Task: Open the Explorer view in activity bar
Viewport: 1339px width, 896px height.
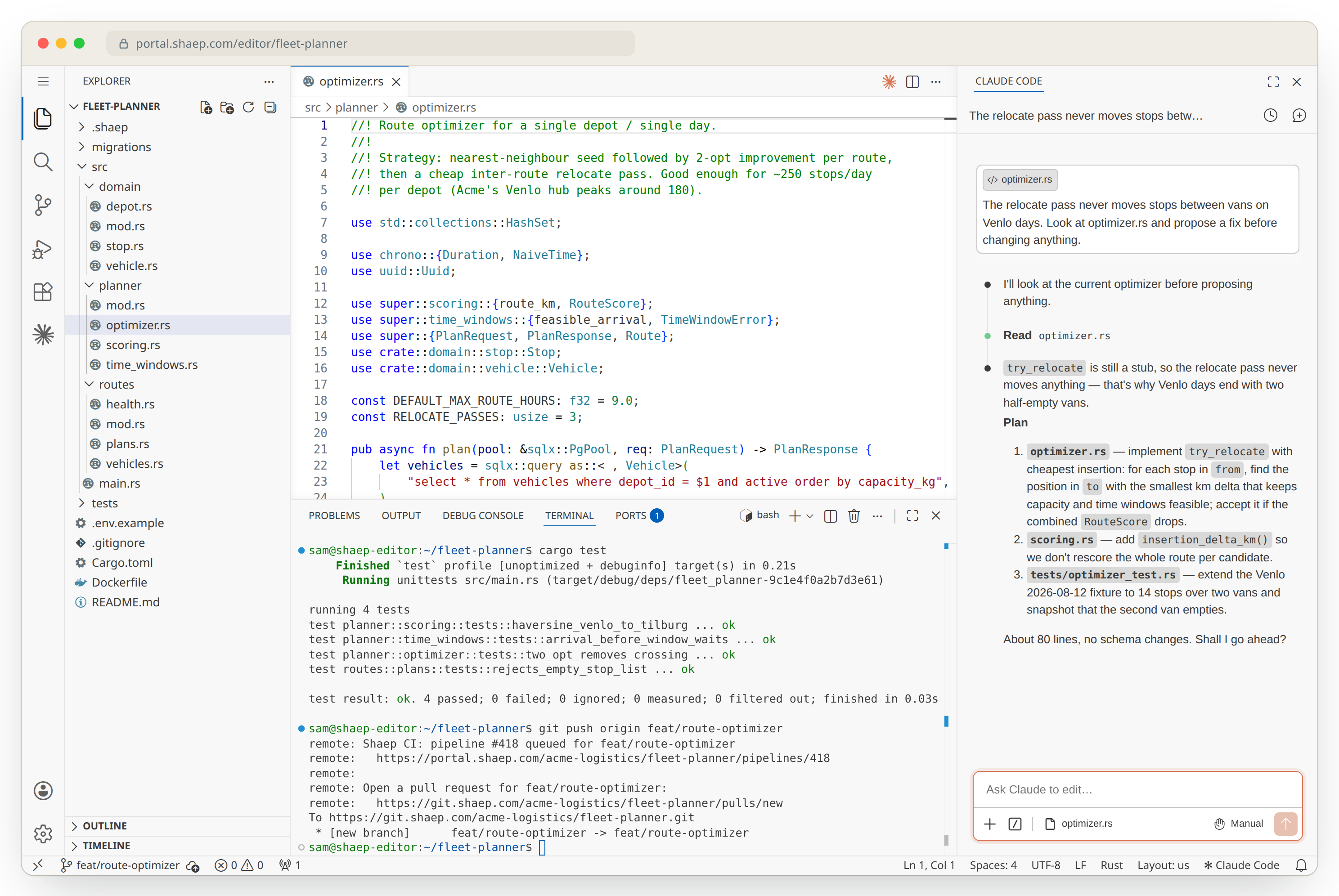Action: [x=43, y=118]
